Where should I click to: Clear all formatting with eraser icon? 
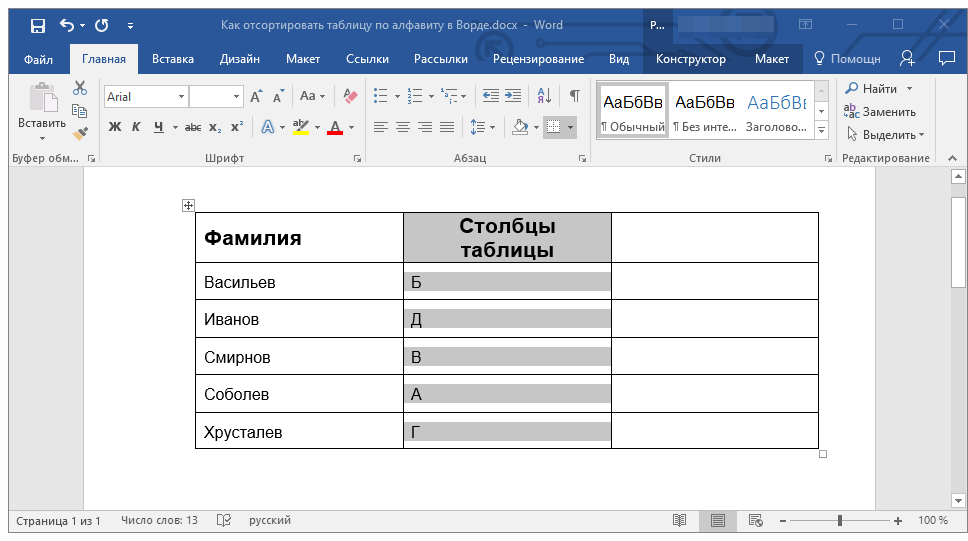350,96
